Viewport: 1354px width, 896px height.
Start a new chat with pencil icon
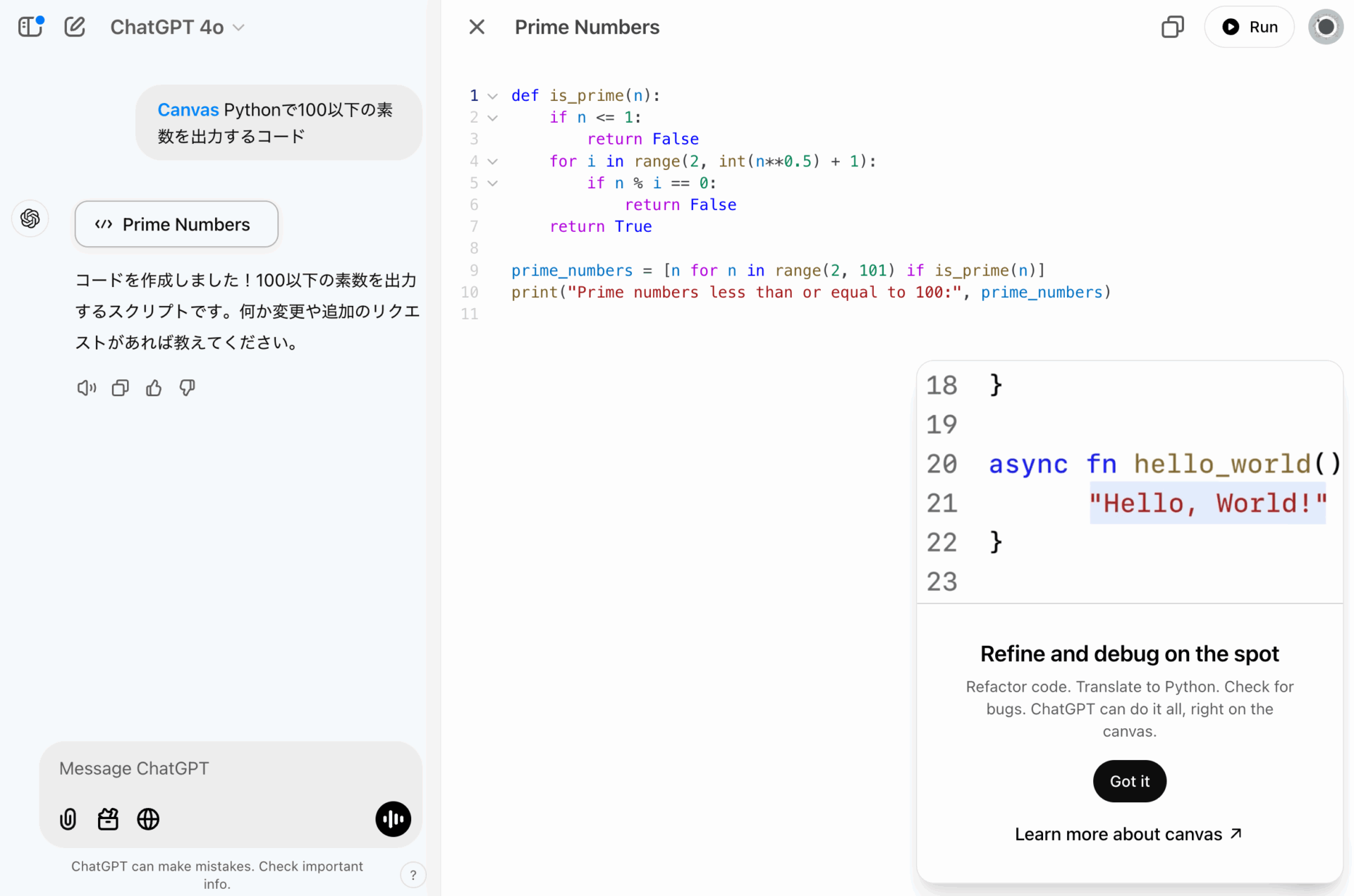tap(75, 27)
